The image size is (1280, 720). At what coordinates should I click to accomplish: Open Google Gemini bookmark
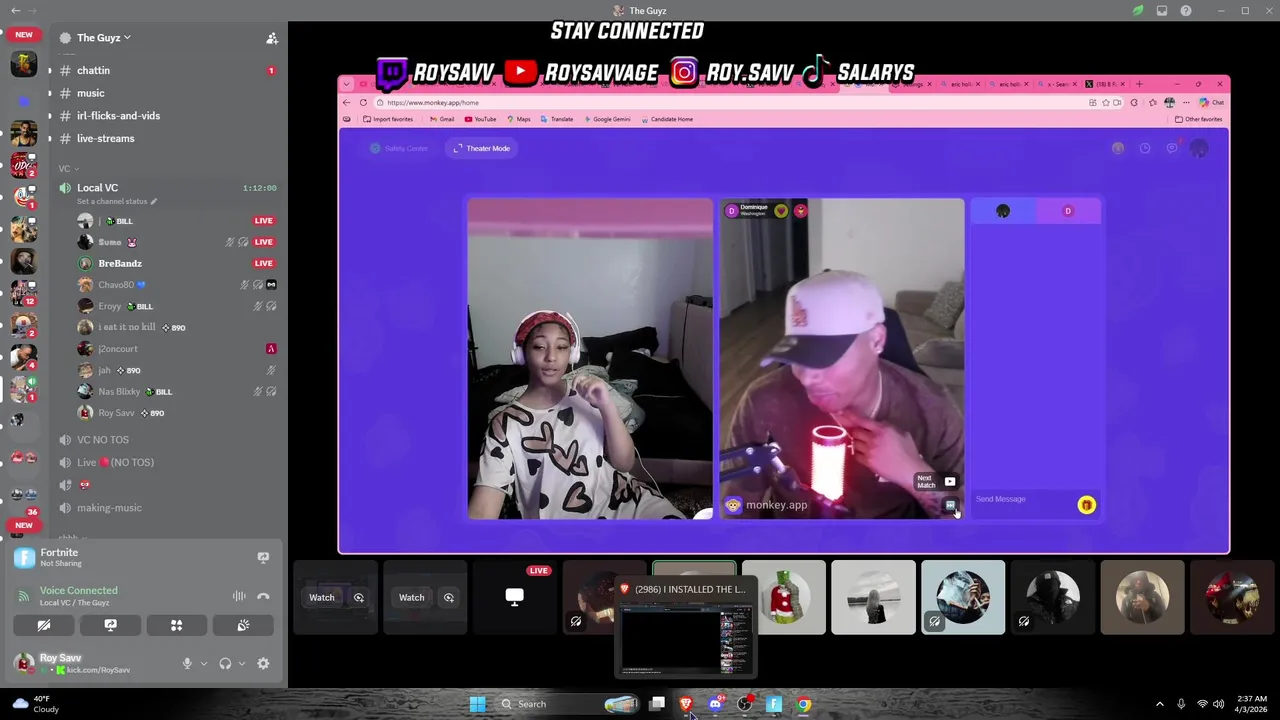pyautogui.click(x=607, y=119)
